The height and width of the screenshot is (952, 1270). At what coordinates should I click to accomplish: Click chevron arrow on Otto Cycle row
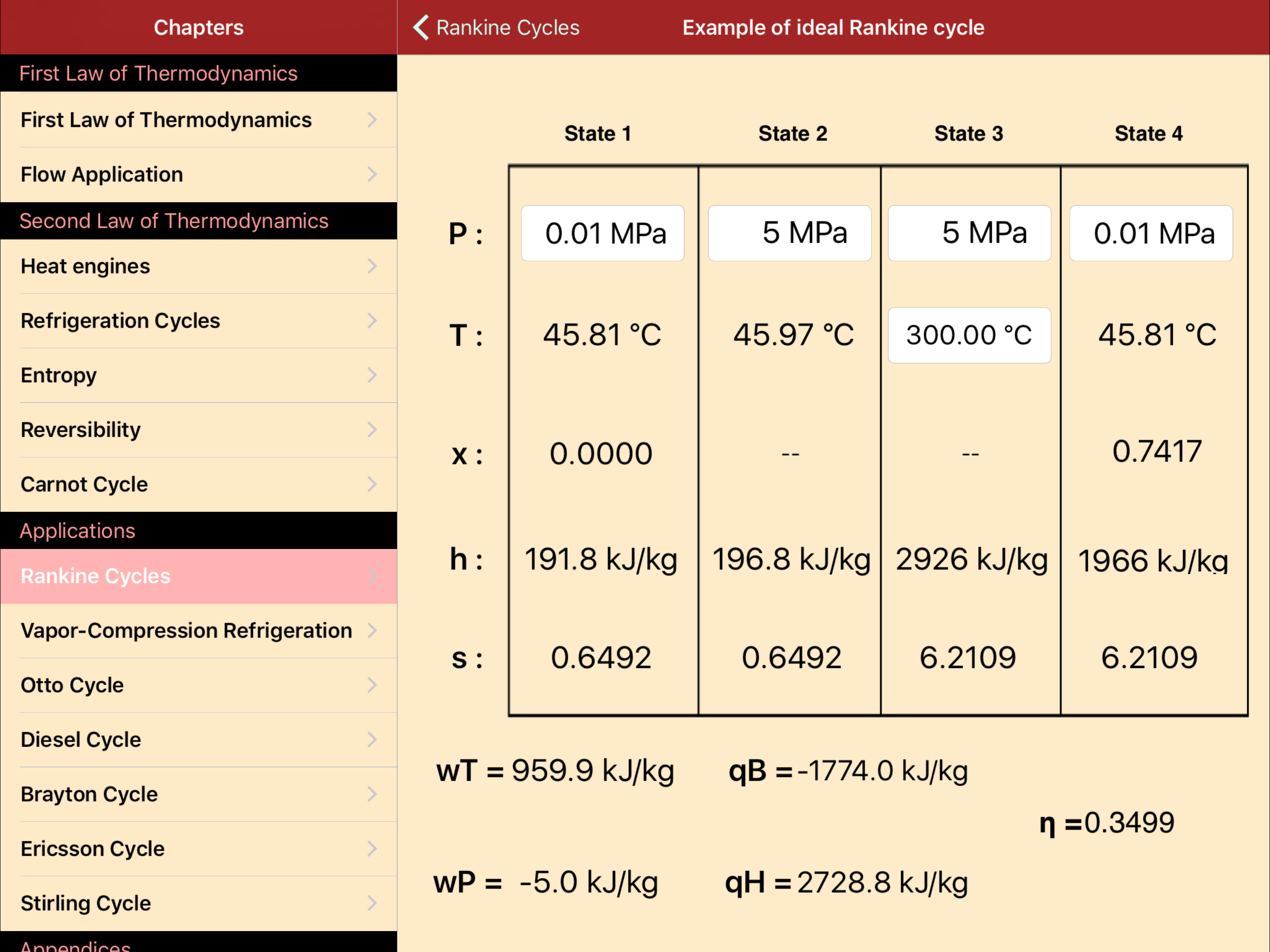coord(372,684)
